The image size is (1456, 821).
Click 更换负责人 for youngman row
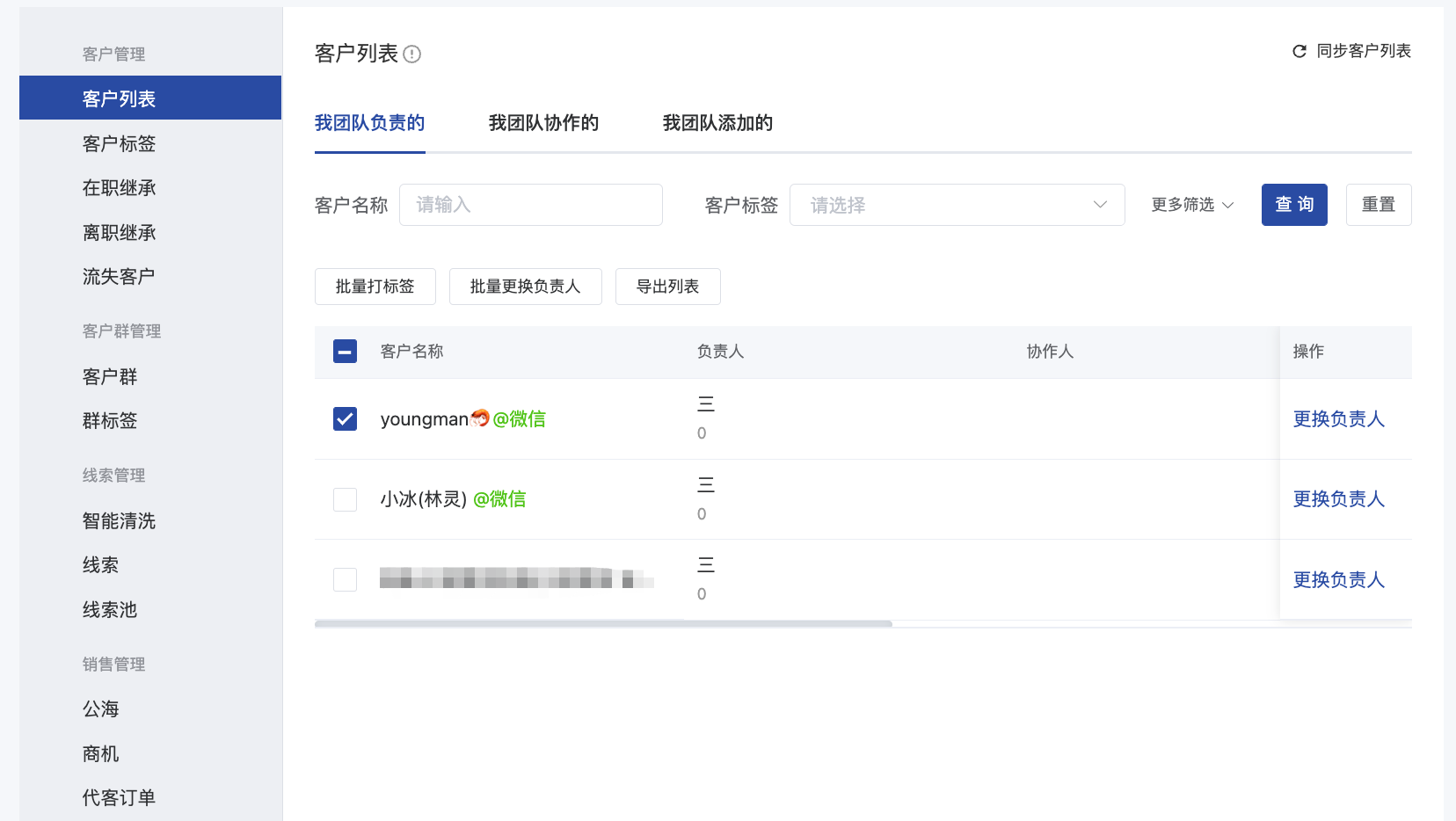point(1339,419)
